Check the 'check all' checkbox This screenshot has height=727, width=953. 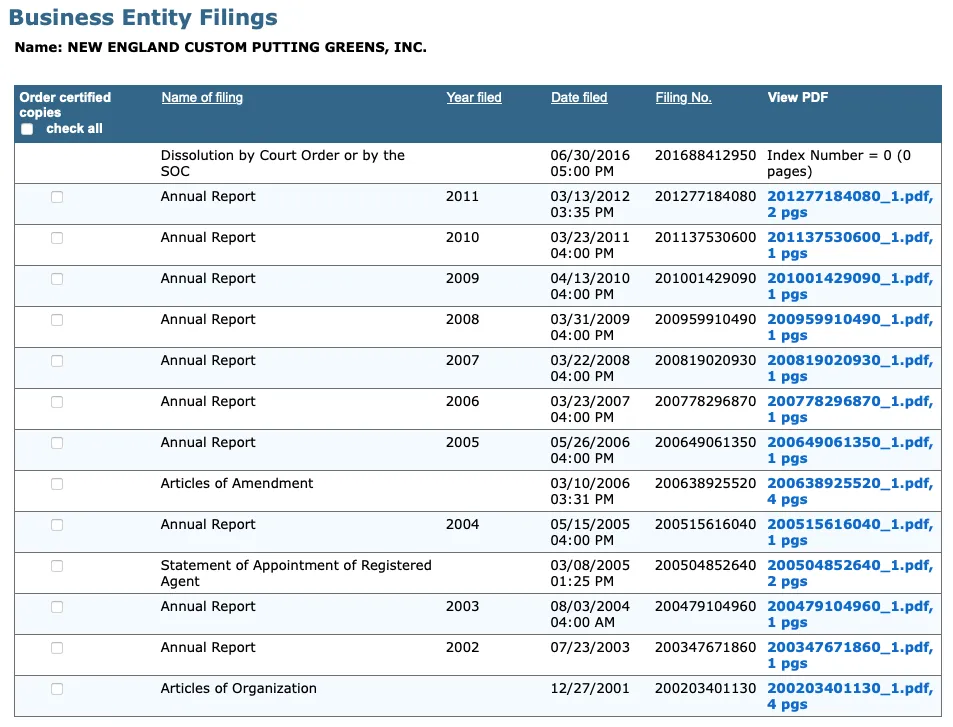27,129
